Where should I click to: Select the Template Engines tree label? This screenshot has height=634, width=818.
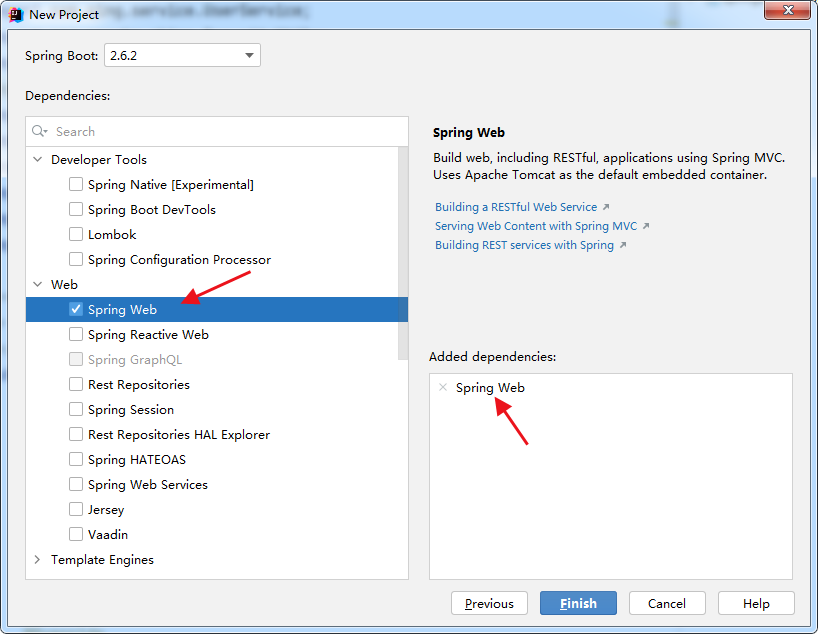(102, 559)
